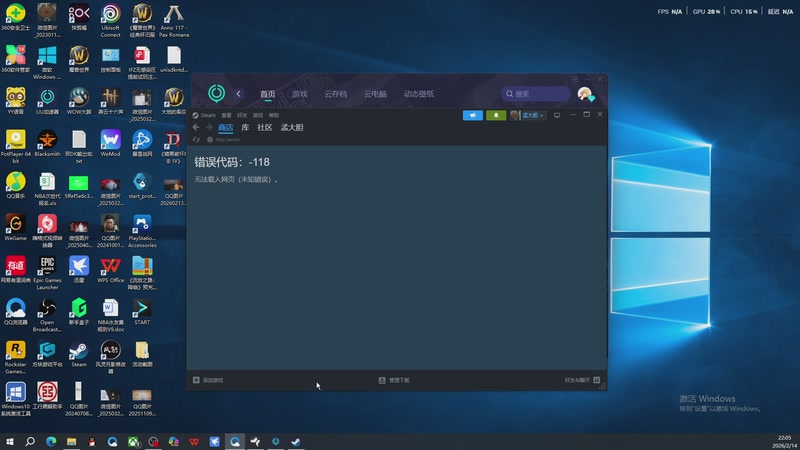Image resolution: width=800 pixels, height=450 pixels.
Task: Open the UU user avatar profile
Action: (585, 94)
